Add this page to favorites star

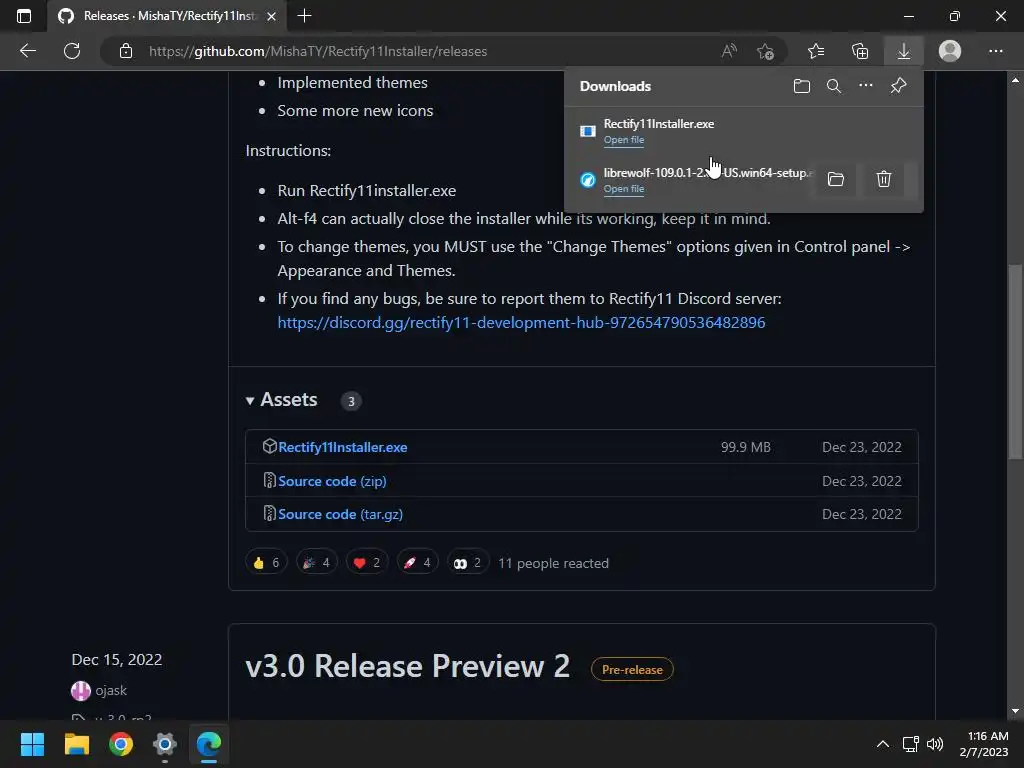(765, 51)
